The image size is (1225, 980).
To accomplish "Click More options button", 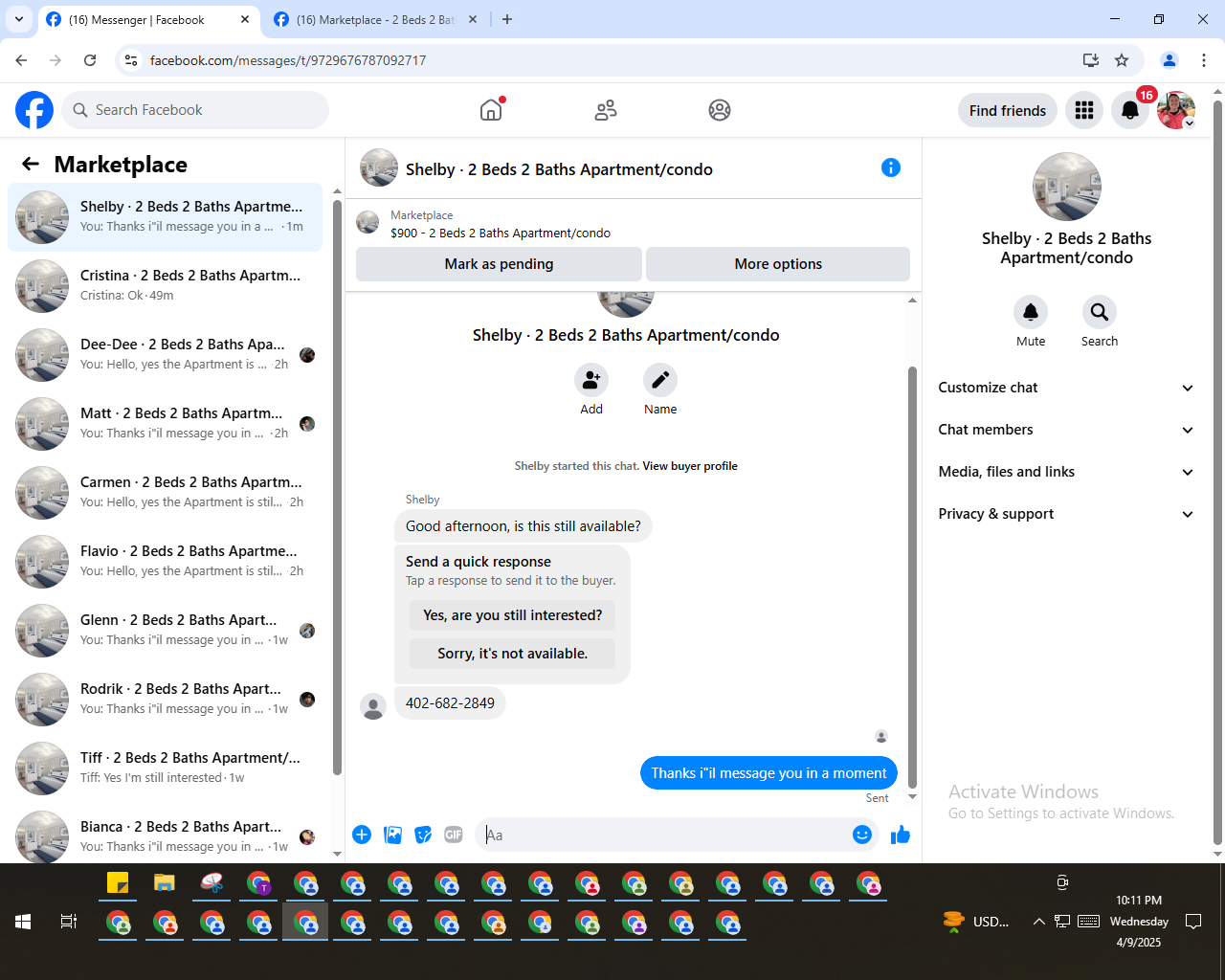I will tap(778, 264).
